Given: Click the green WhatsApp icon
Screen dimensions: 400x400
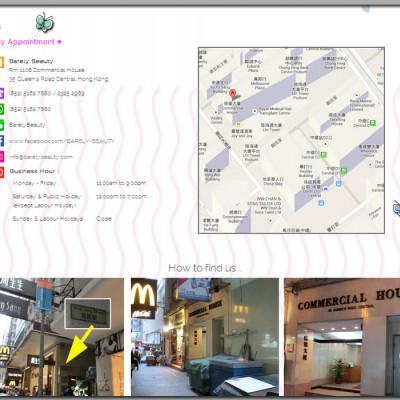Looking at the screenshot, I should 1,109.
